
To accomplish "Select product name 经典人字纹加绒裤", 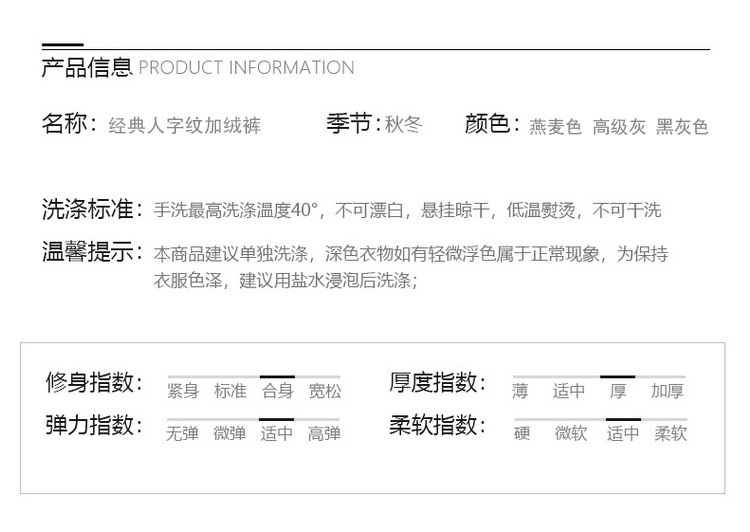I will click(185, 125).
